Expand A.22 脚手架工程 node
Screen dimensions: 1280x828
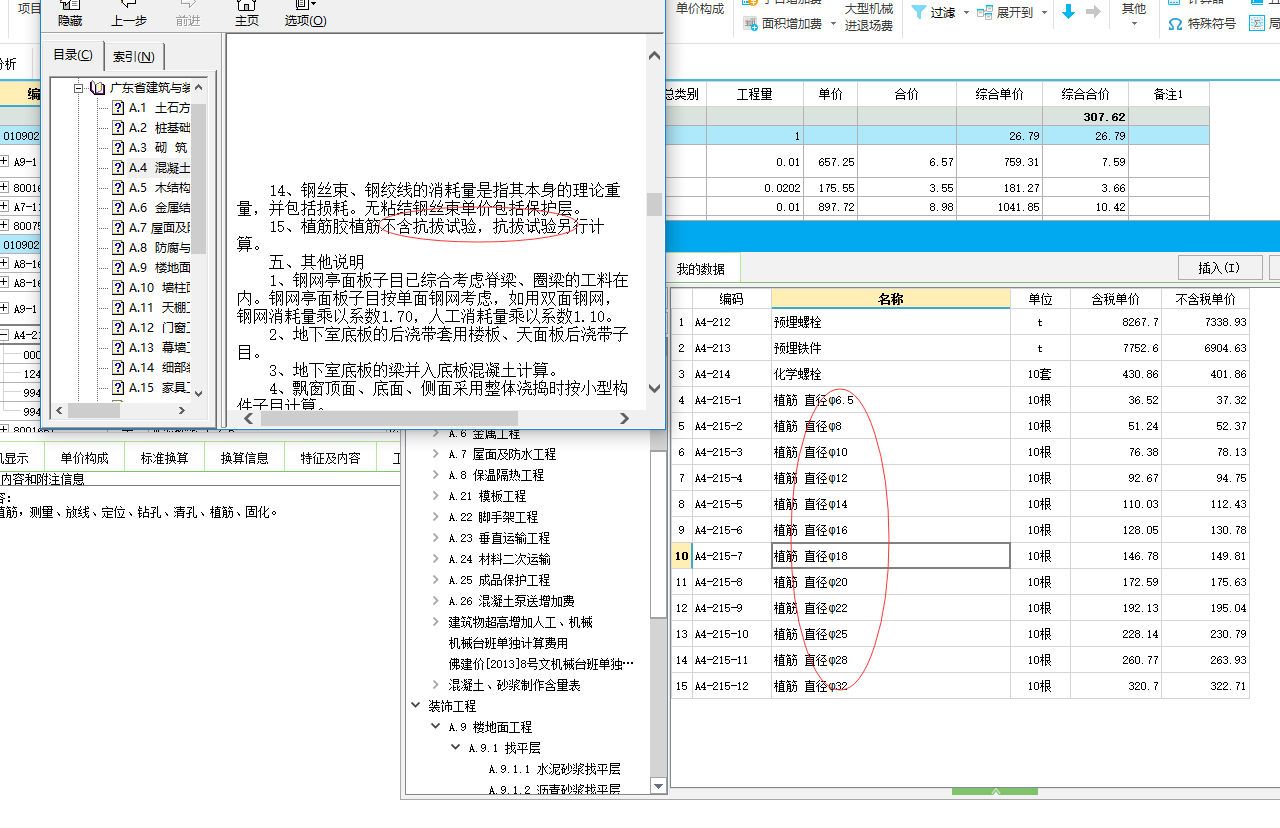pyautogui.click(x=436, y=517)
